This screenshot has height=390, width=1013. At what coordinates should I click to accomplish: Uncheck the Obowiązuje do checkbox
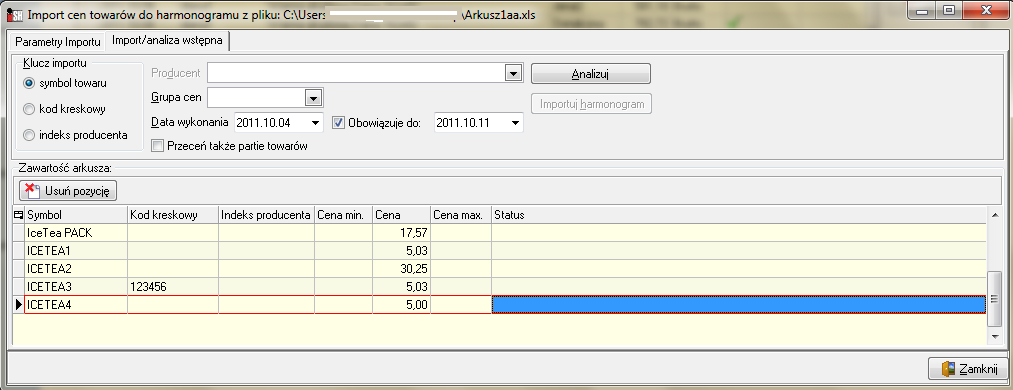click(x=339, y=122)
